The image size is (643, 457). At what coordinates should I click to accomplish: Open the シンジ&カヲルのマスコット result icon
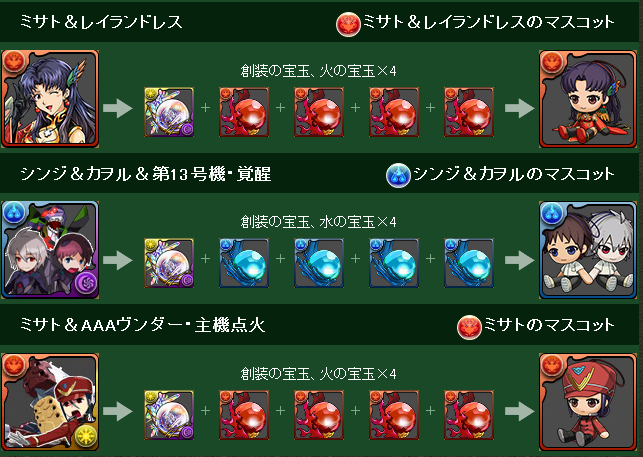[x=588, y=250]
